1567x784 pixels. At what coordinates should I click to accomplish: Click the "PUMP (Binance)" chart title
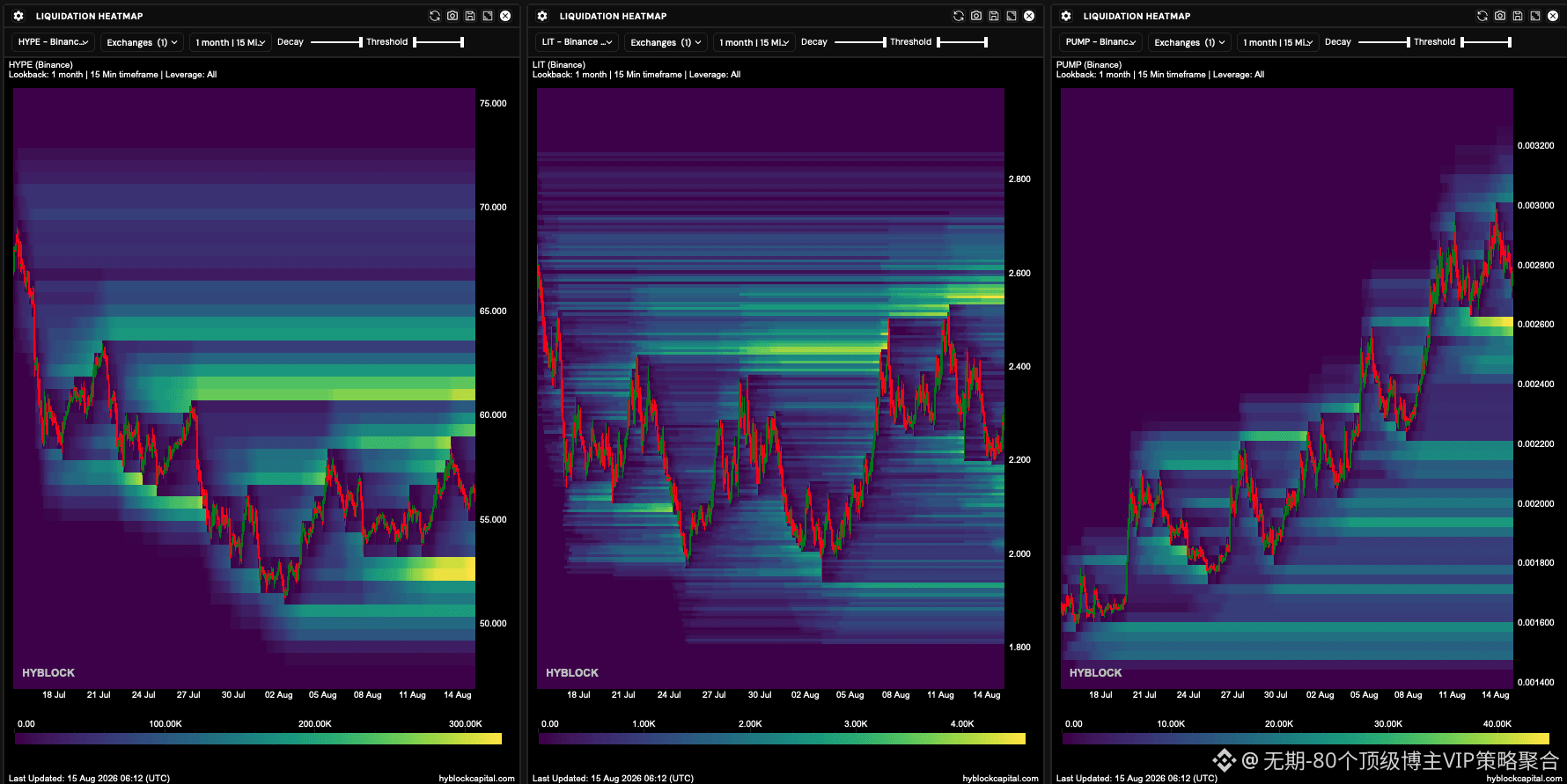pos(1089,65)
